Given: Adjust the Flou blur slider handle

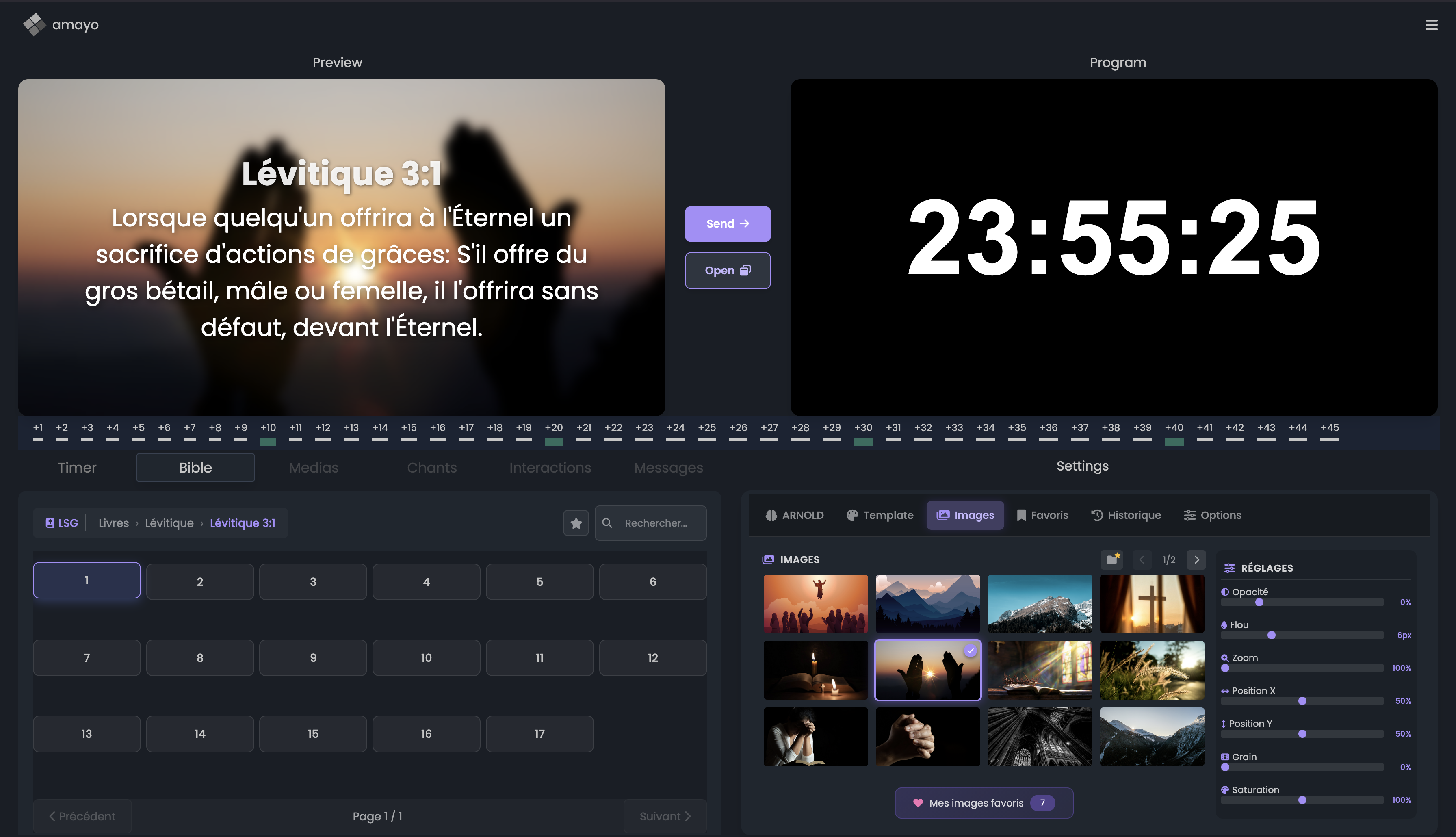Looking at the screenshot, I should coord(1272,635).
